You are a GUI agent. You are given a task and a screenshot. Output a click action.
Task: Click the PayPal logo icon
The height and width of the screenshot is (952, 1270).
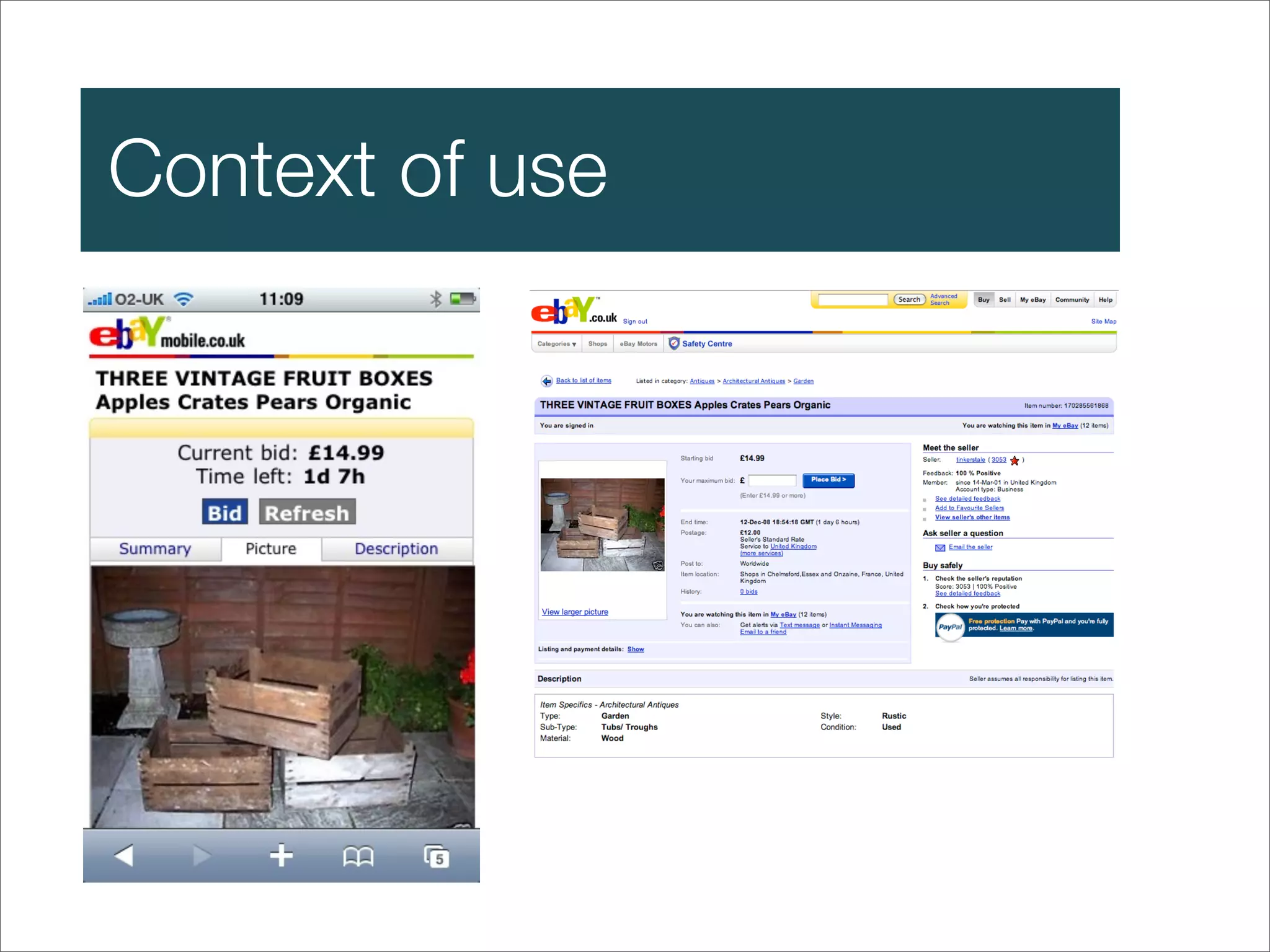[x=949, y=627]
